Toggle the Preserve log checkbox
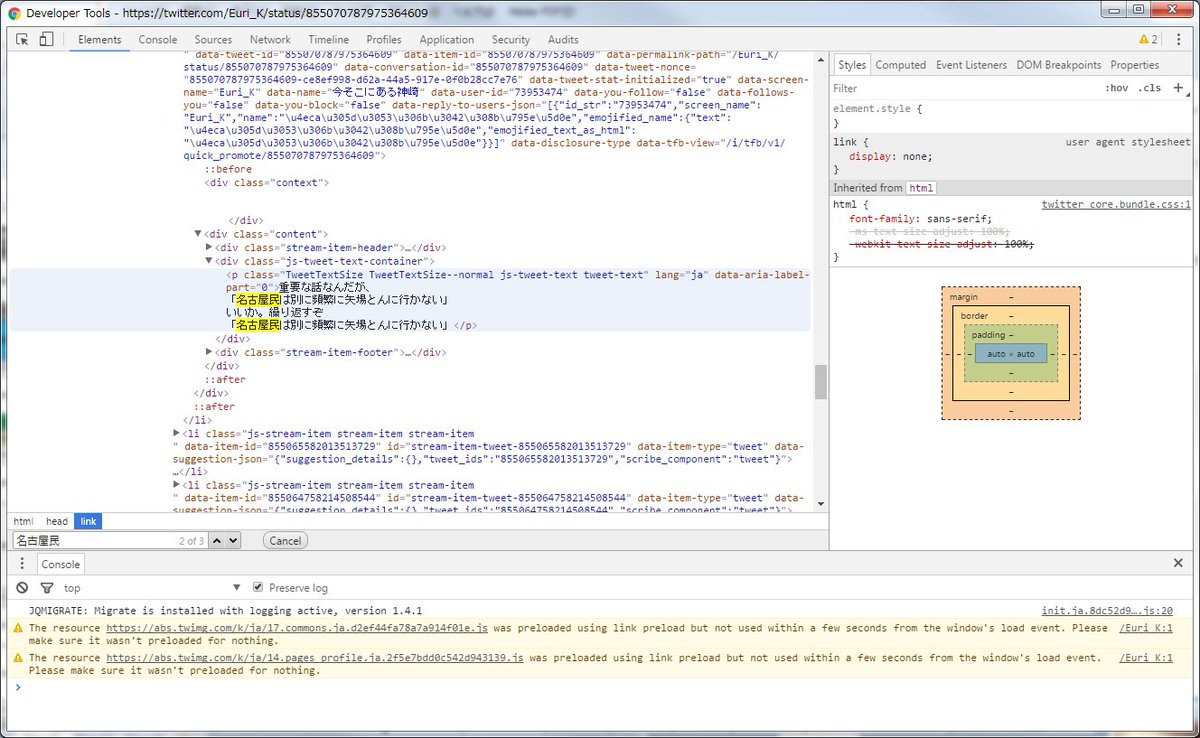1200x738 pixels. click(x=258, y=587)
